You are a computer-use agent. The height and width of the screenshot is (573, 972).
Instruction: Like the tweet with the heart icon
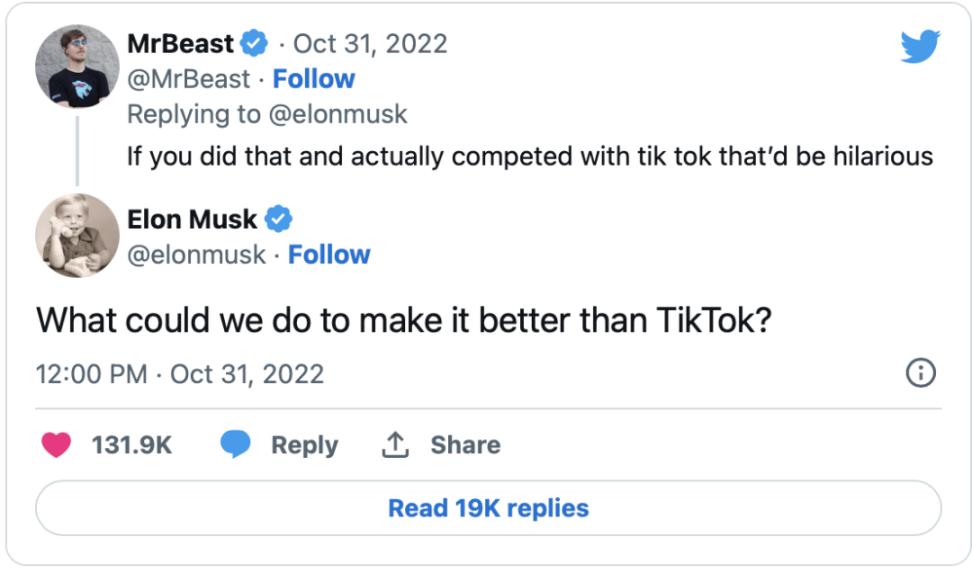click(56, 445)
